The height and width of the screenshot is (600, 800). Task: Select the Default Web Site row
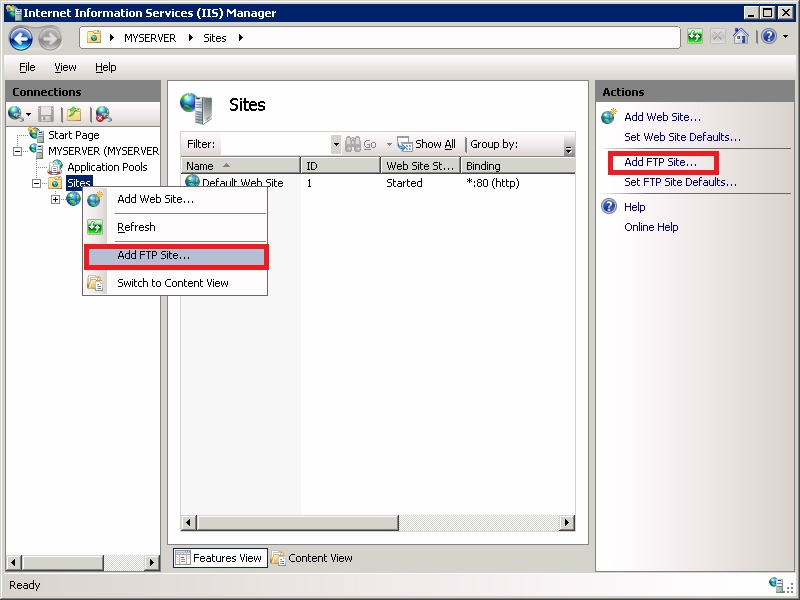(x=378, y=183)
